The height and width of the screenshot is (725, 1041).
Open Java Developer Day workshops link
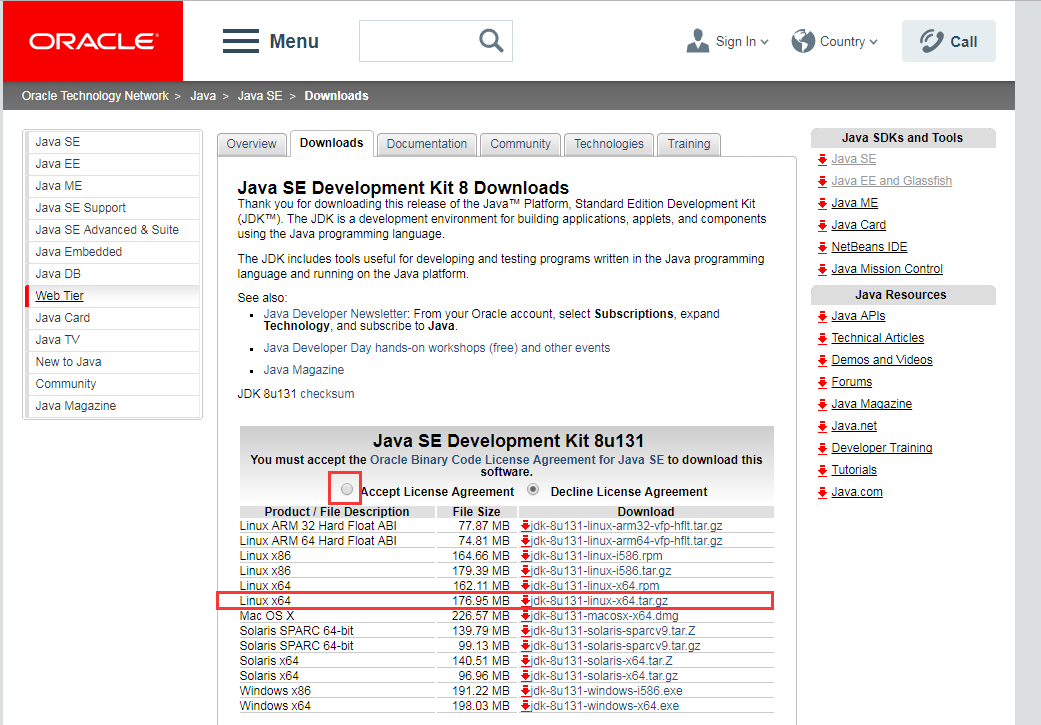tap(436, 348)
